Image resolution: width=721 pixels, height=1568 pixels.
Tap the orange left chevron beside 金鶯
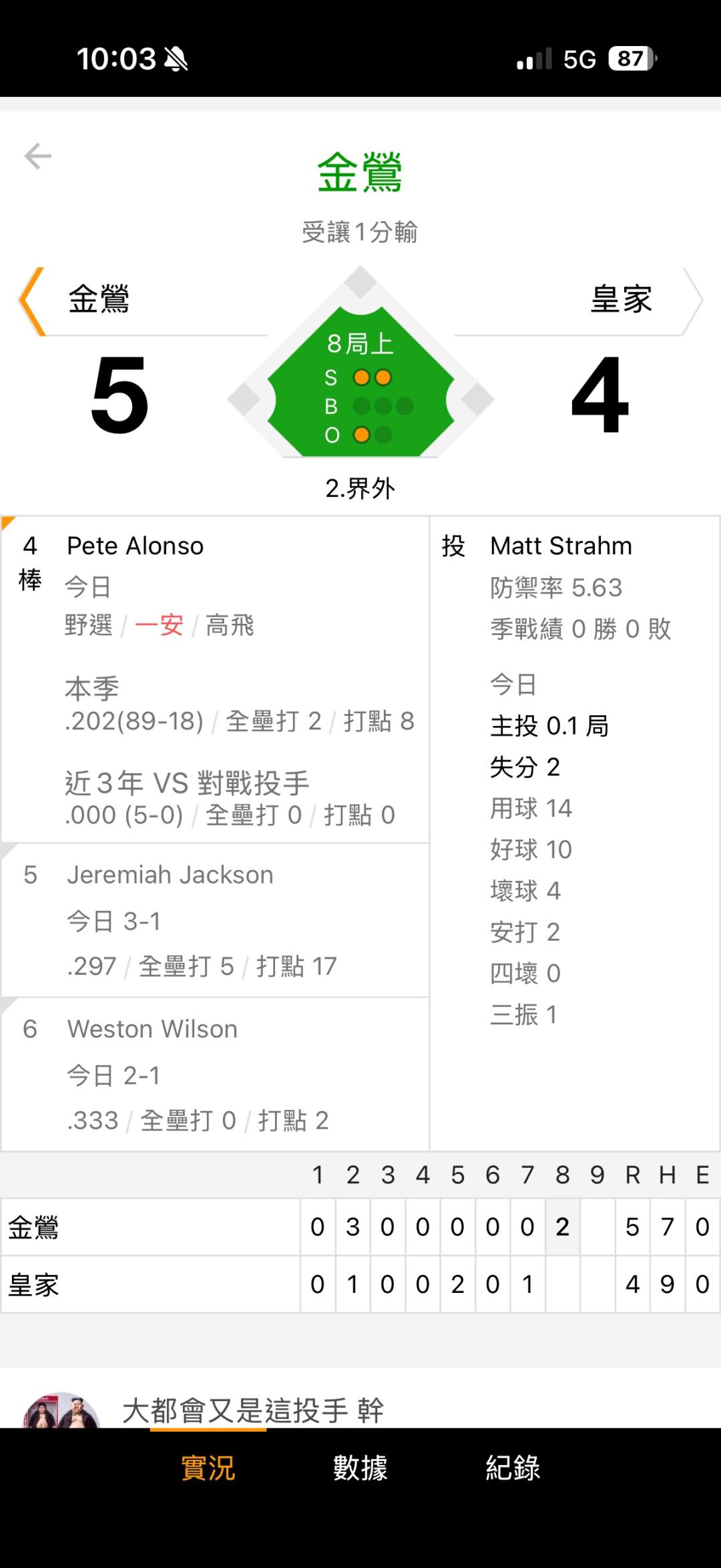[x=31, y=301]
